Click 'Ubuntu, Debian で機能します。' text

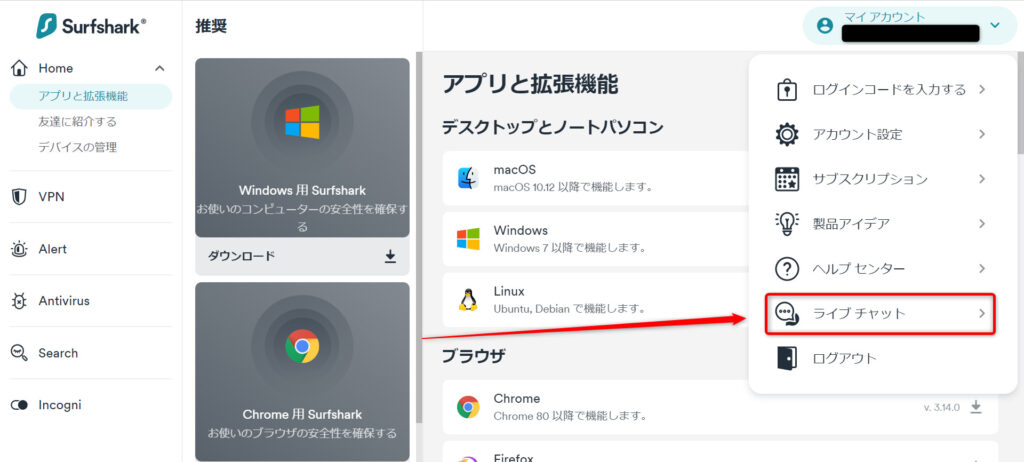coord(569,307)
